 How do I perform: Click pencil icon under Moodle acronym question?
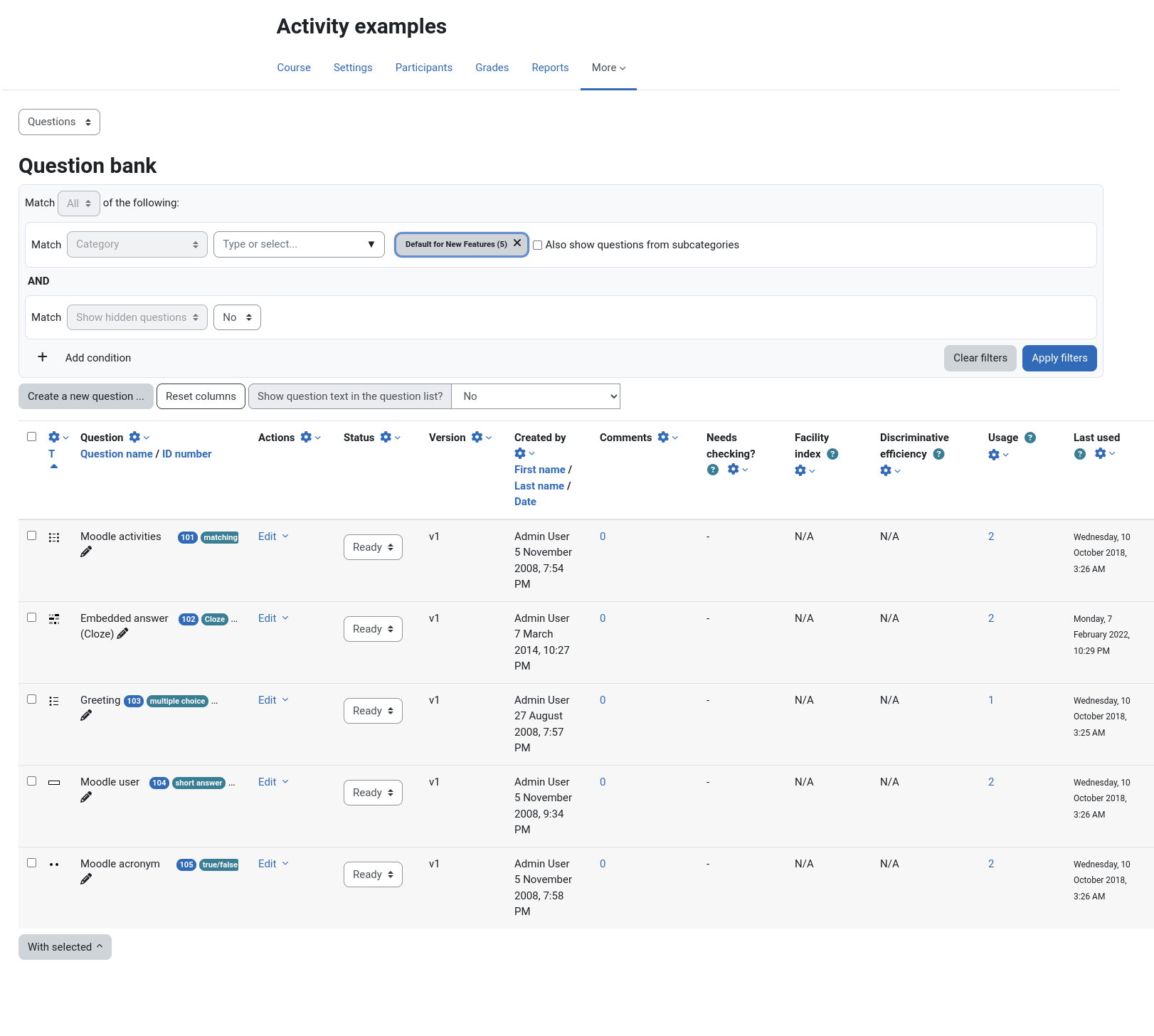86,879
